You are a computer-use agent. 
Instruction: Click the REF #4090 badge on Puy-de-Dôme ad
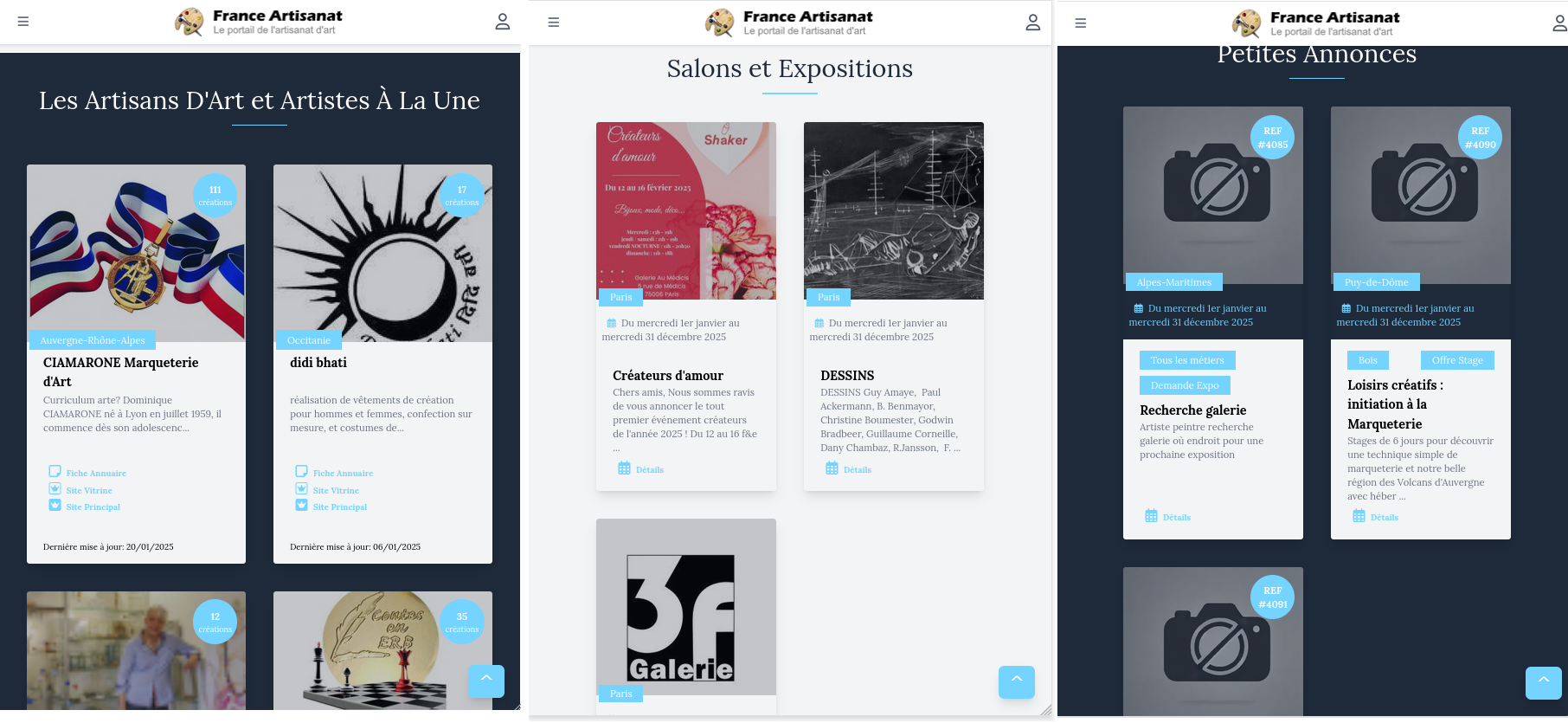pos(1480,138)
